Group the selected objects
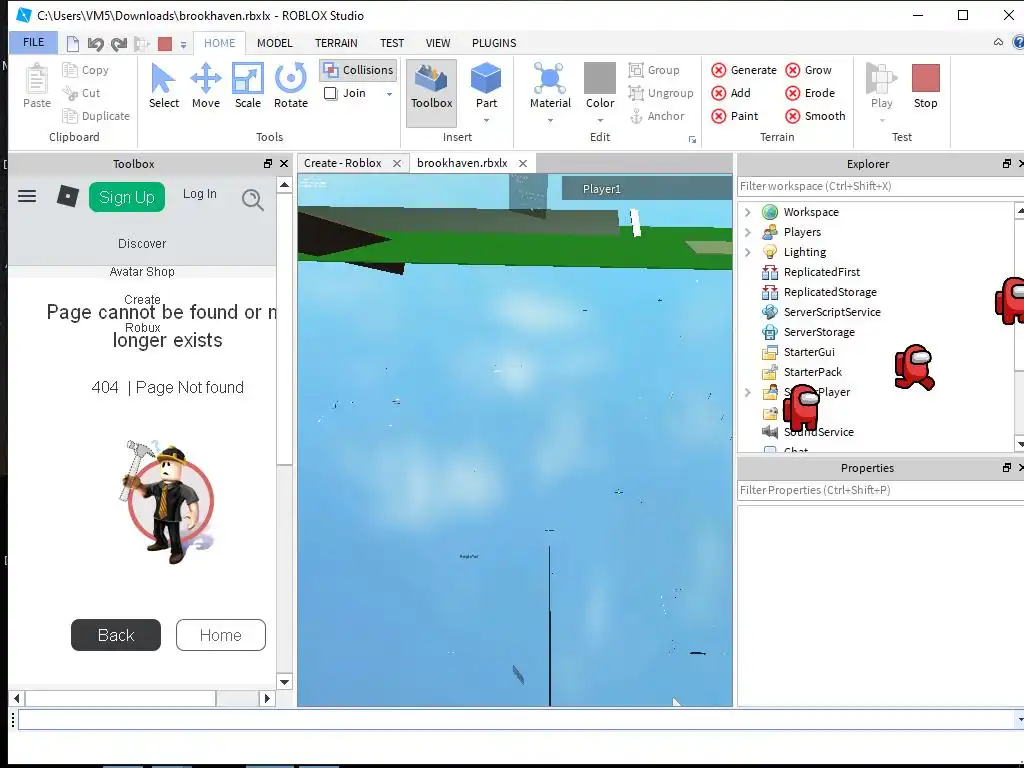1024x768 pixels. tap(654, 70)
